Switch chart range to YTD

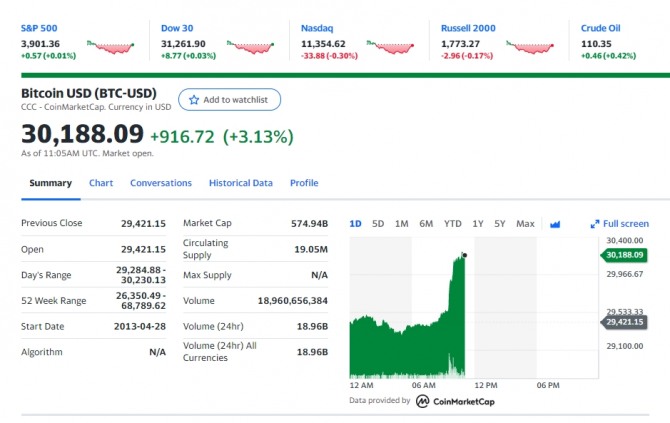453,224
